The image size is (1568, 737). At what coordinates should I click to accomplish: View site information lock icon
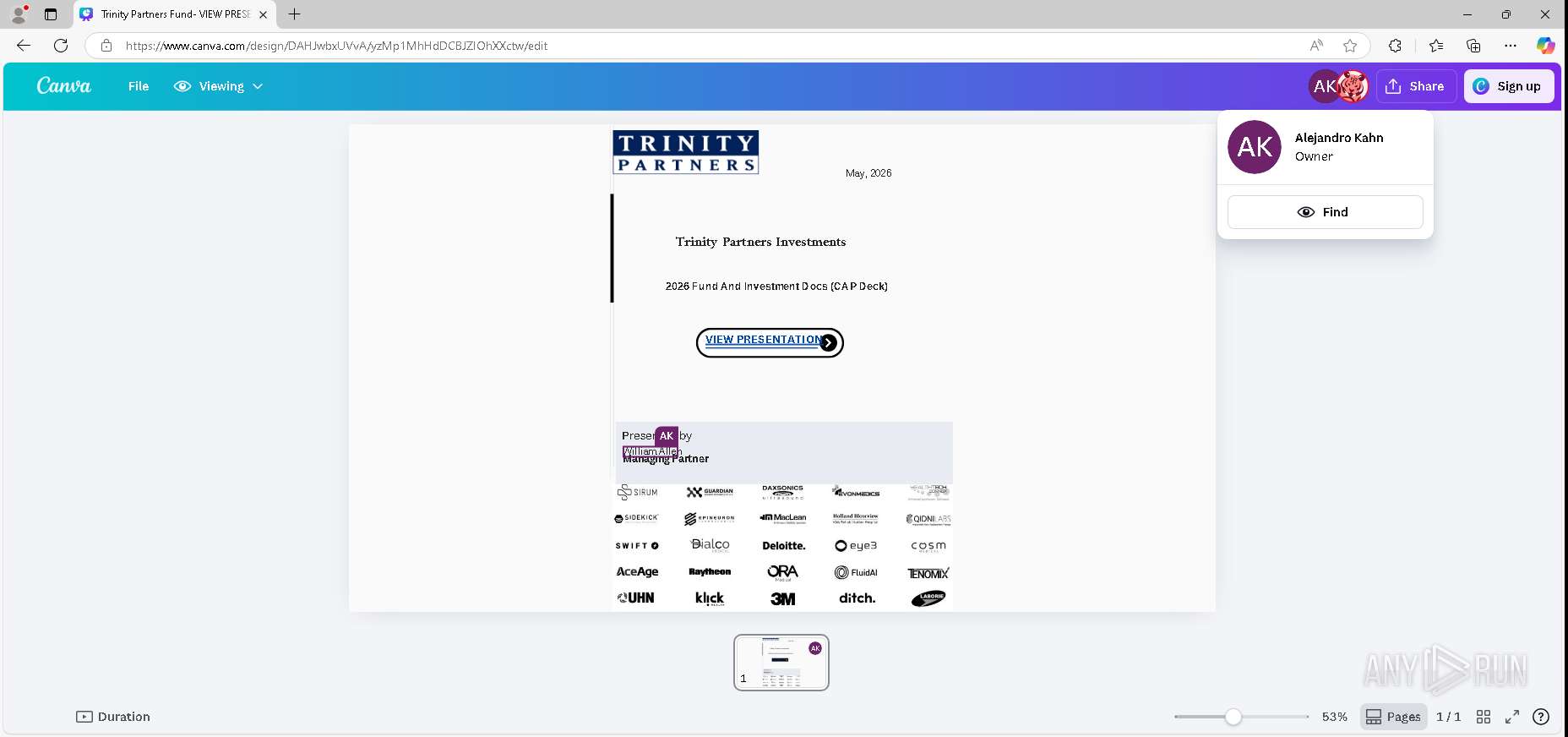[x=106, y=46]
